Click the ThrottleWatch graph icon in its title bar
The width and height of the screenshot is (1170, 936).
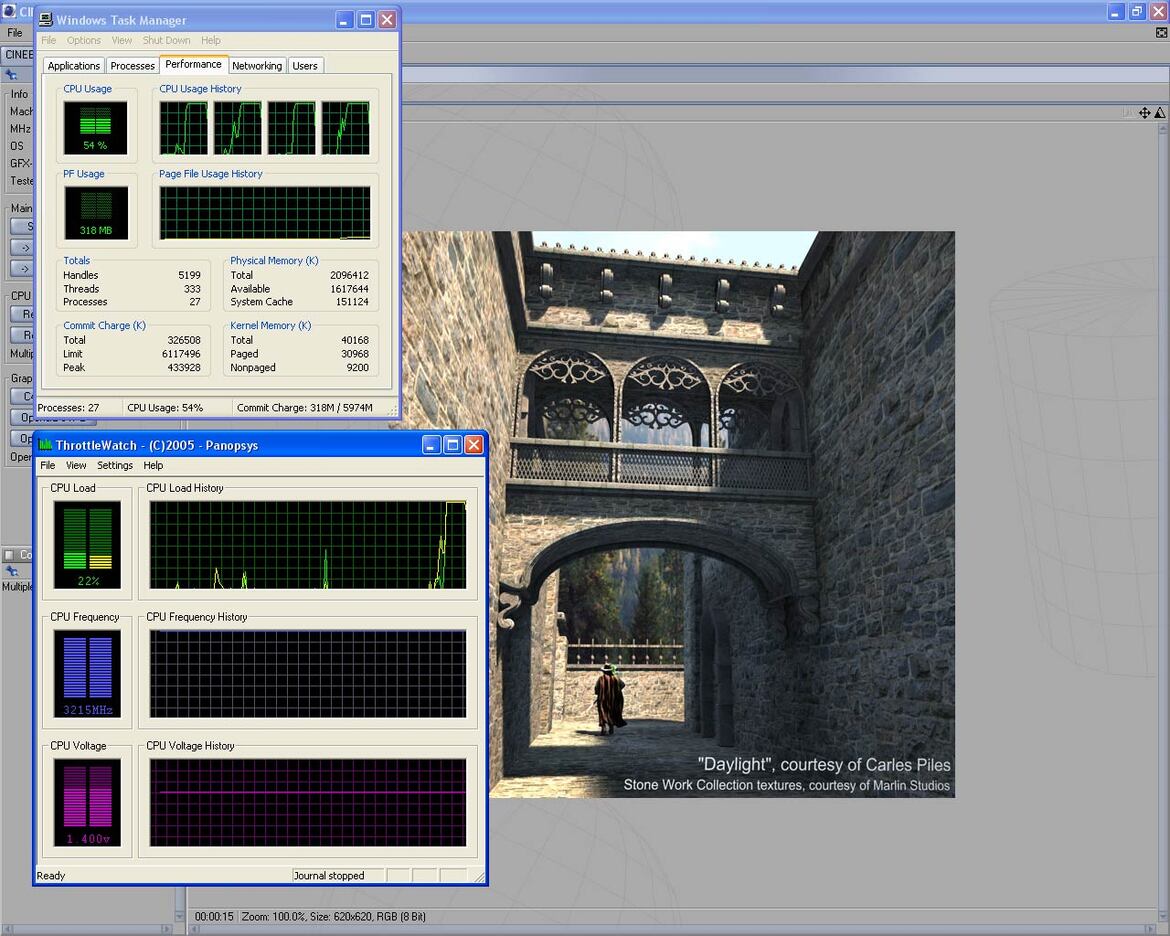(x=44, y=446)
